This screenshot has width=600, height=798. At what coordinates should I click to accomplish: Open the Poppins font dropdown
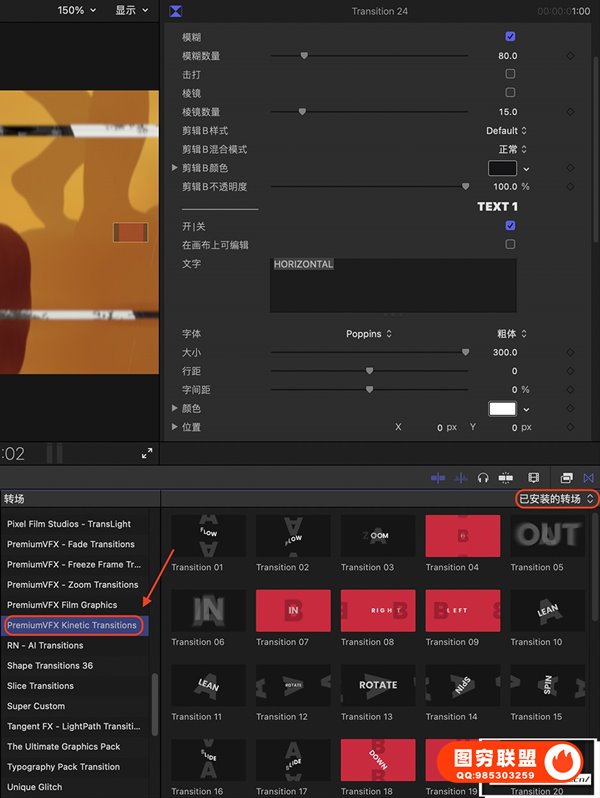[x=368, y=334]
